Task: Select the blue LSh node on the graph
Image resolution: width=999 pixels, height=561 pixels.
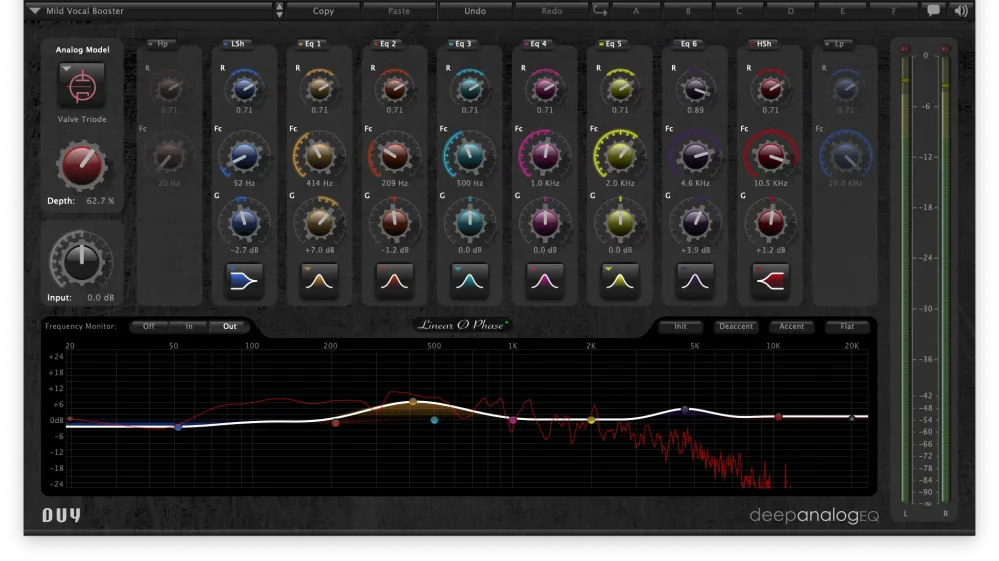Action: pos(178,427)
